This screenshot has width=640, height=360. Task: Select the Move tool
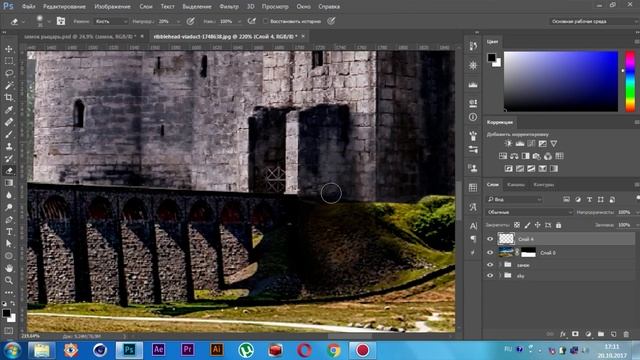9,49
